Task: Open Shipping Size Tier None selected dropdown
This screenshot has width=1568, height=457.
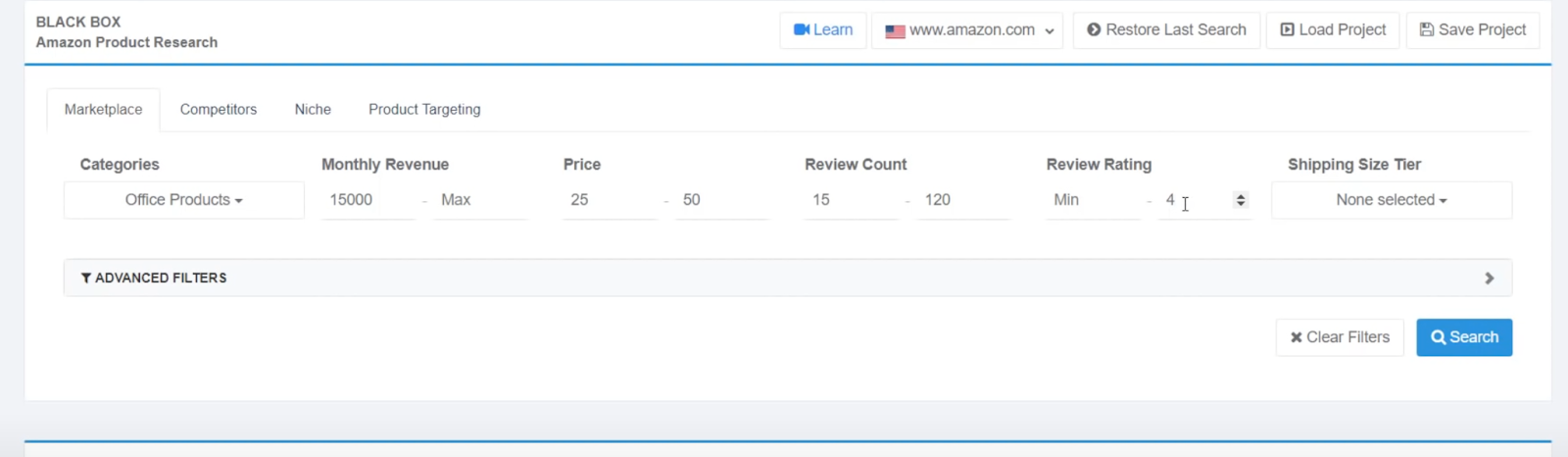Action: [1391, 200]
